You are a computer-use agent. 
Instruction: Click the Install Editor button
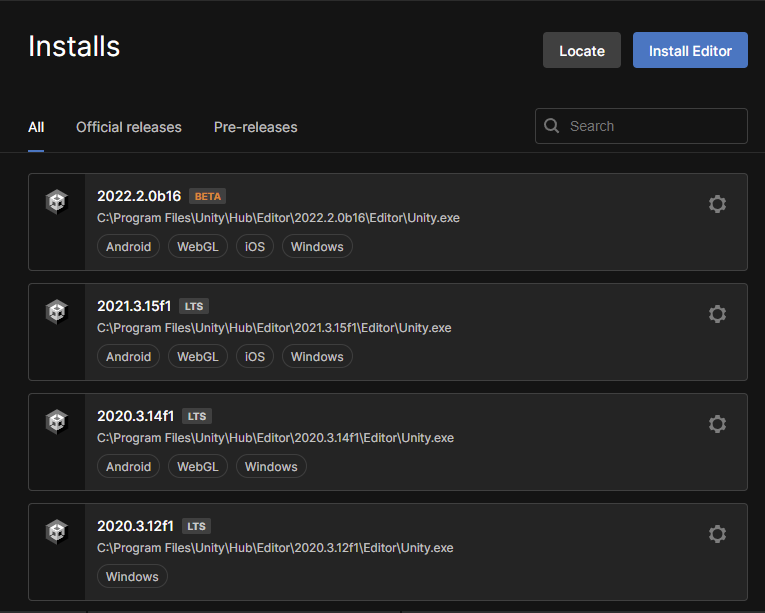[690, 50]
